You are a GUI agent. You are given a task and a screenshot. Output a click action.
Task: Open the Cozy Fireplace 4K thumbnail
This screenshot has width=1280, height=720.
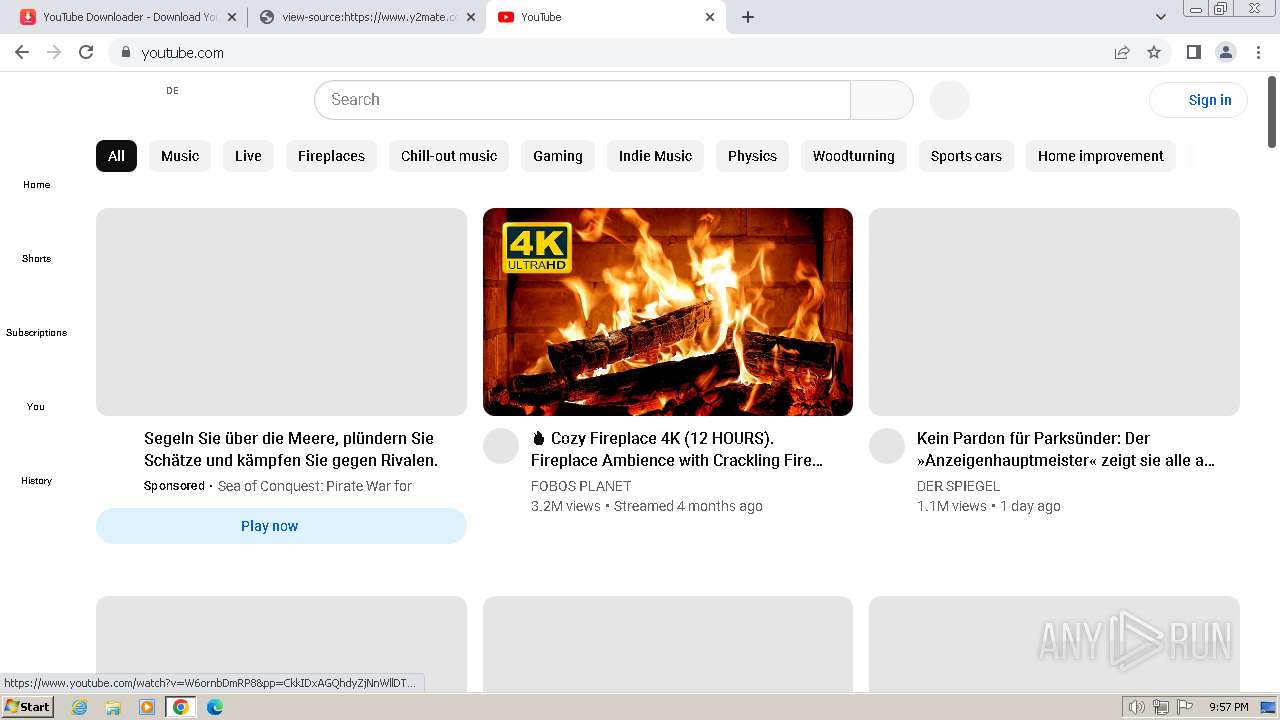click(668, 312)
